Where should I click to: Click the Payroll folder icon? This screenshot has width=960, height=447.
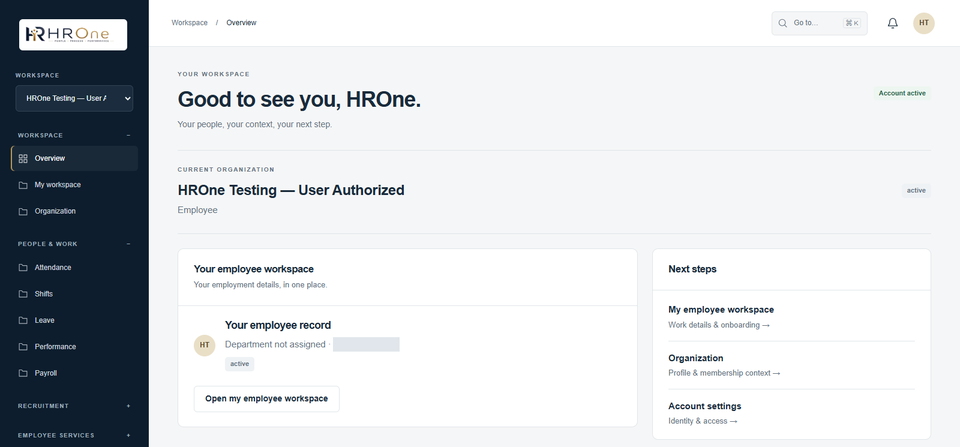23,373
